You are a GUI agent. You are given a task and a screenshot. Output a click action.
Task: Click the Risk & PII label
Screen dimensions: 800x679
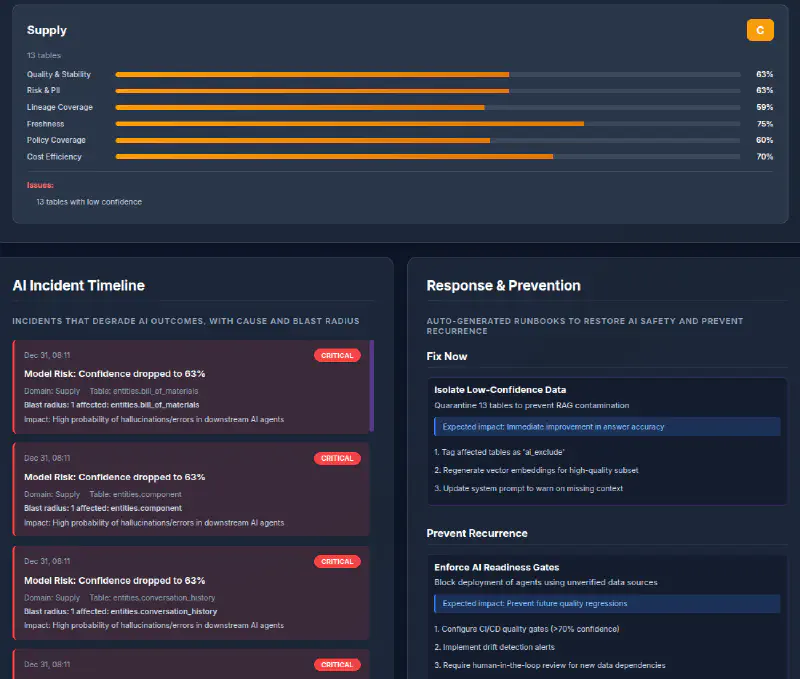(43, 90)
